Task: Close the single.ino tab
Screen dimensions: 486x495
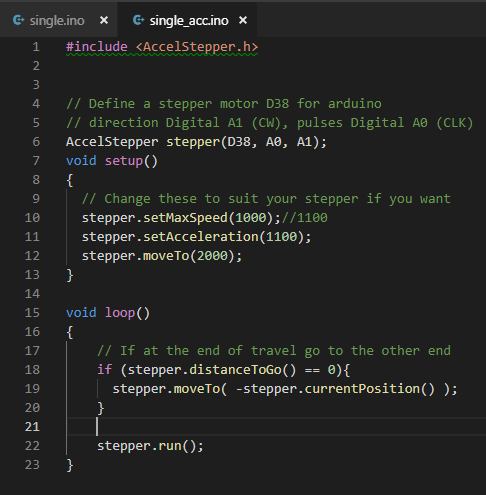Action: click(x=104, y=20)
